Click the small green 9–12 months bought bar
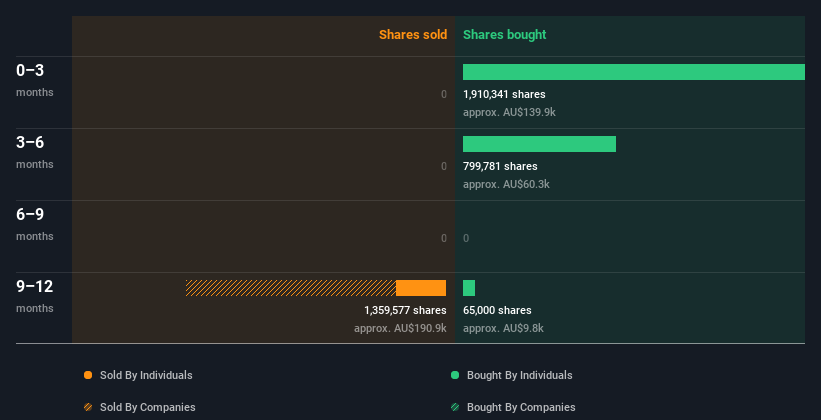Screen dimensions: 821x420 pyautogui.click(x=469, y=288)
